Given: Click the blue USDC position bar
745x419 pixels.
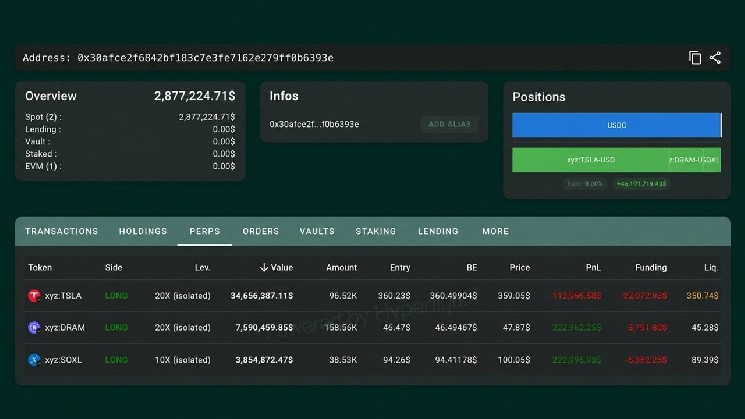Looking at the screenshot, I should tap(617, 125).
